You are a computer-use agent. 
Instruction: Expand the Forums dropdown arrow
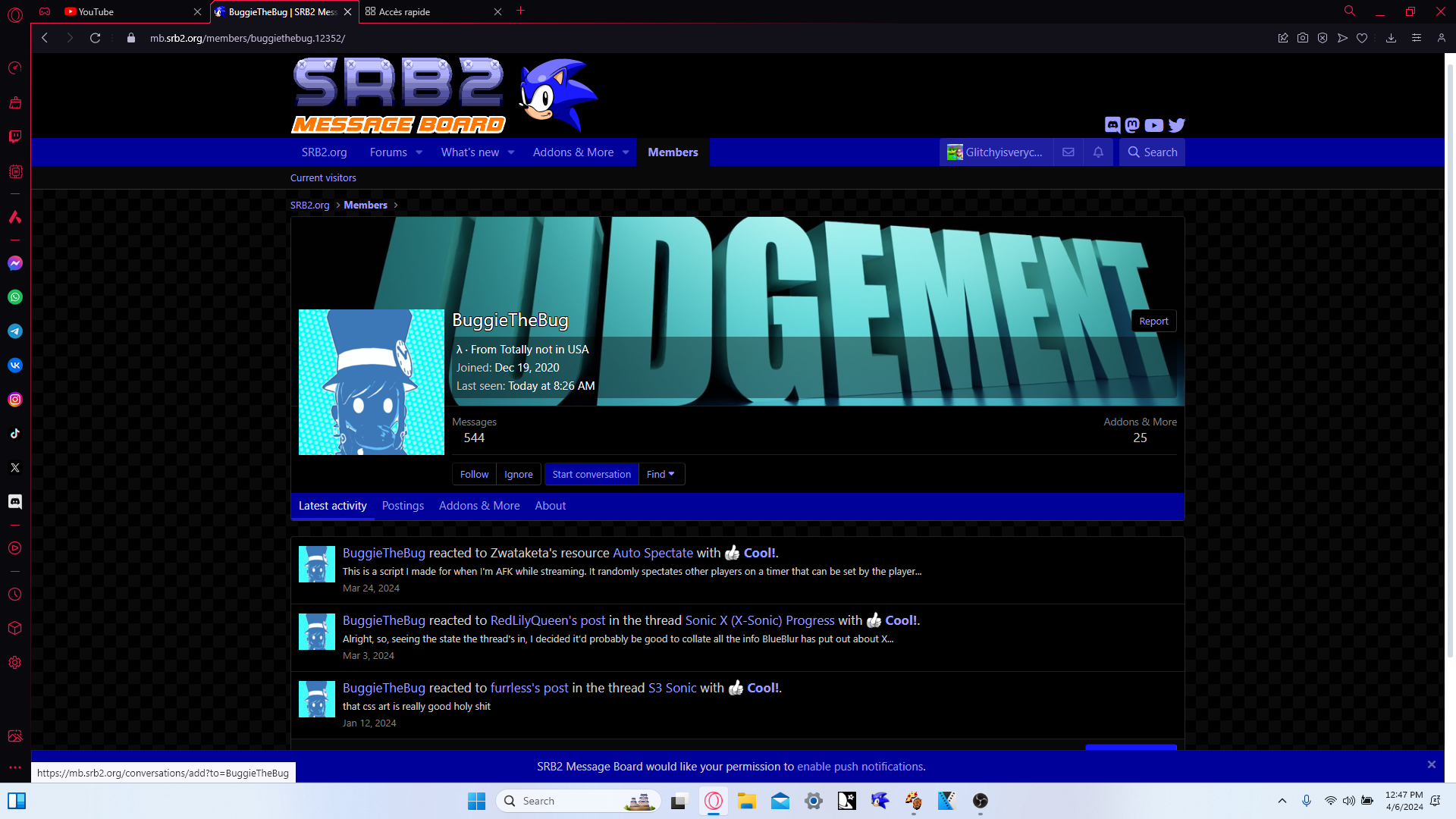tap(419, 152)
